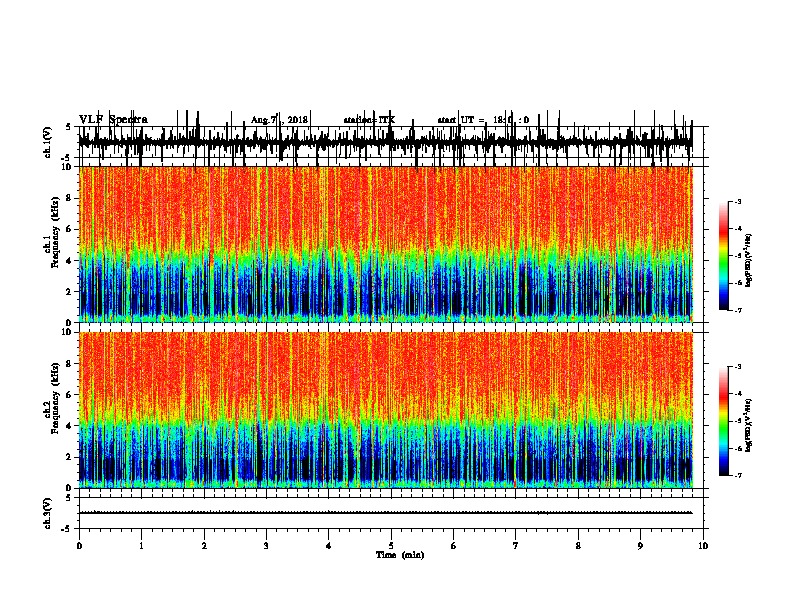Click the 'Time (min)' x-axis label

click(x=400, y=555)
